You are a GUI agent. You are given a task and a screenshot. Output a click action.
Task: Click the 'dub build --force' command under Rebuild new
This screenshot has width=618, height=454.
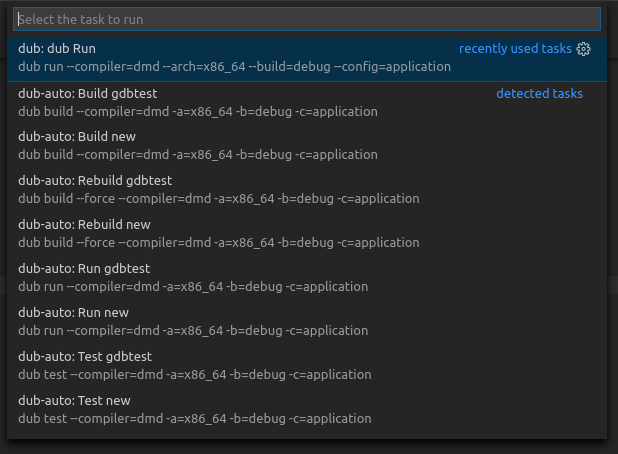[x=63, y=243]
